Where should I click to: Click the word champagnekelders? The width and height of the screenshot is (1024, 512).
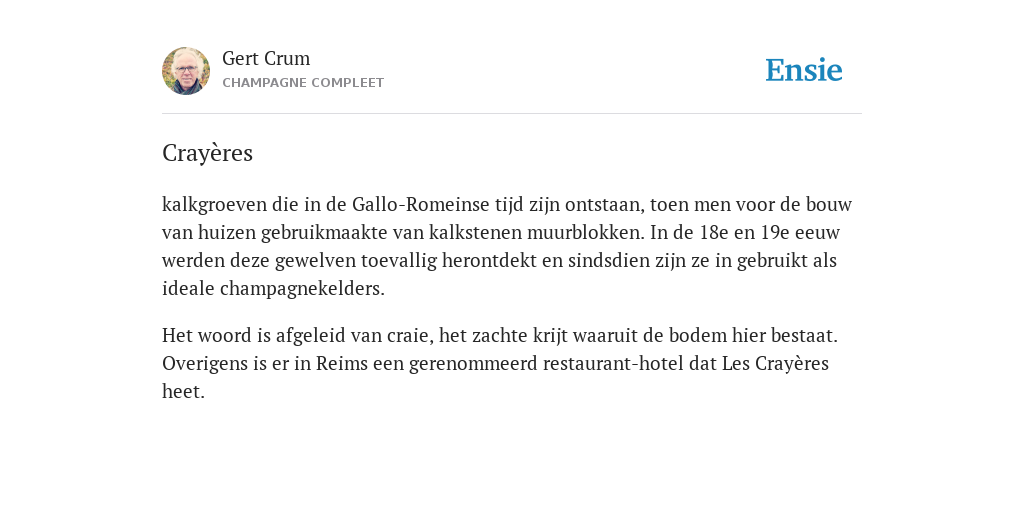[x=302, y=289]
